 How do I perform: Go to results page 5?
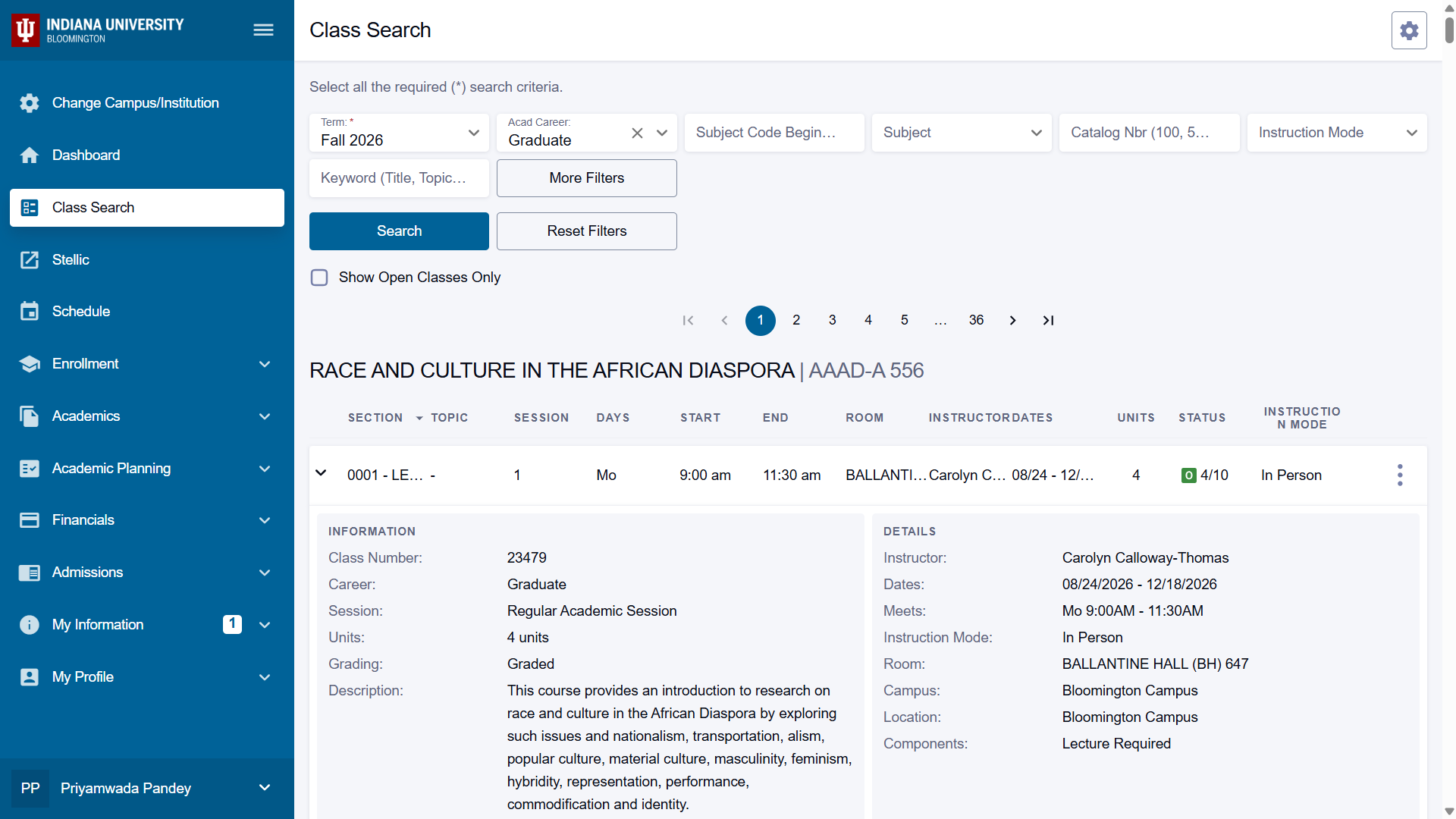click(x=904, y=321)
